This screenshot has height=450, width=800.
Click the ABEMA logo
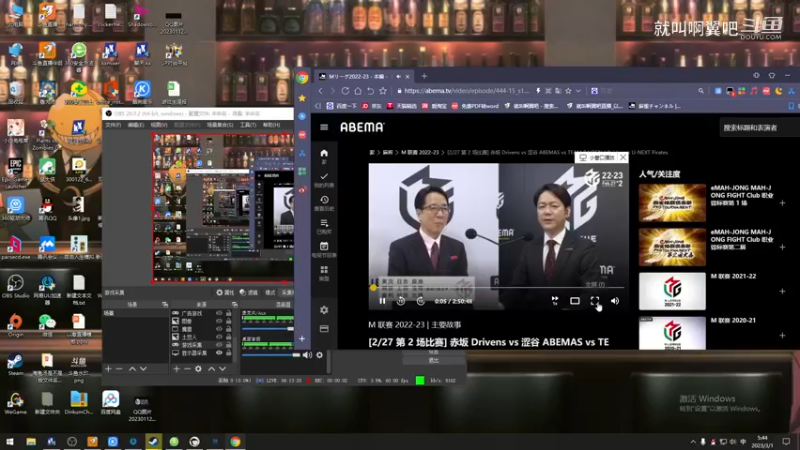[362, 127]
